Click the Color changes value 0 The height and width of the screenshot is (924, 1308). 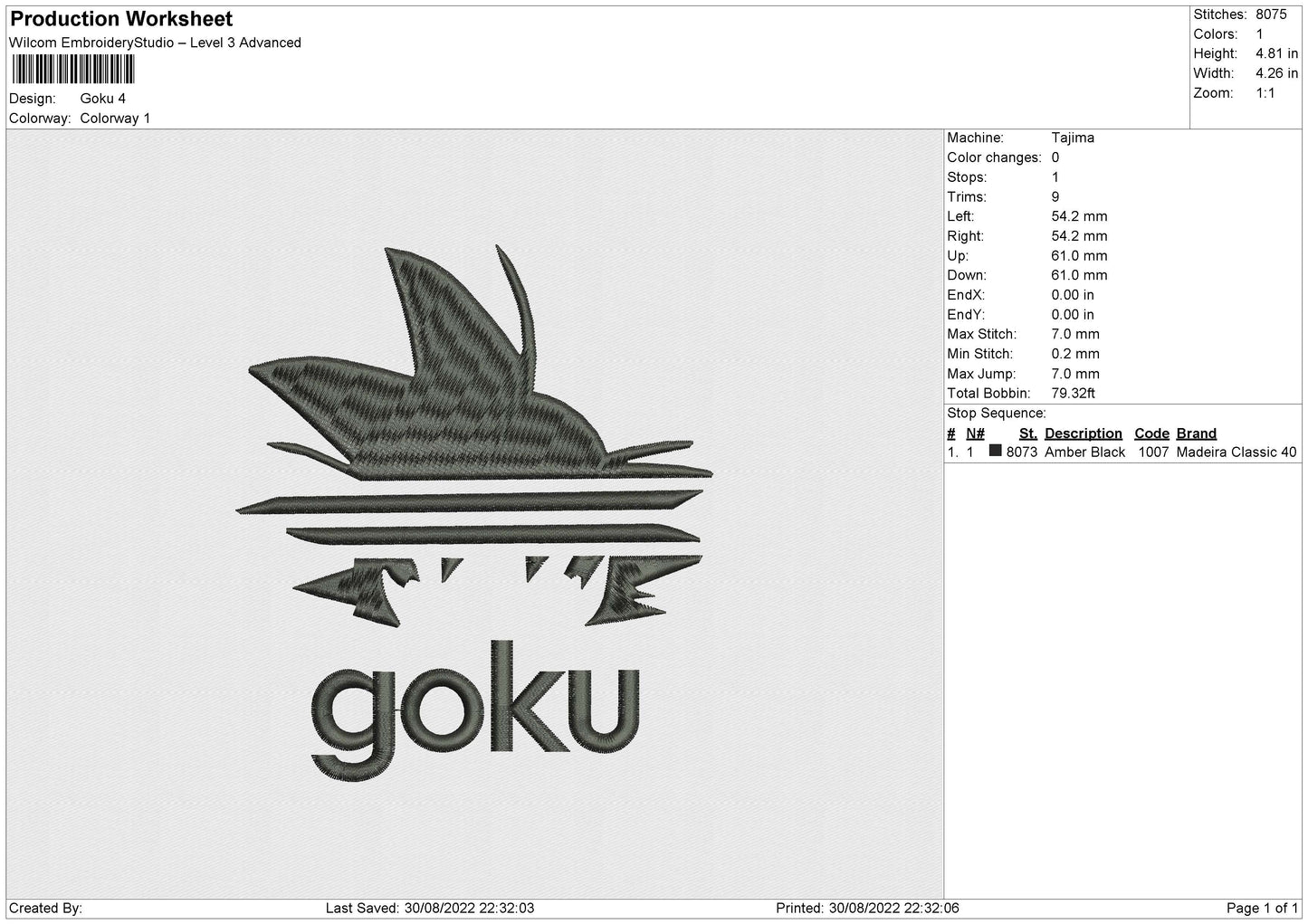1055,157
